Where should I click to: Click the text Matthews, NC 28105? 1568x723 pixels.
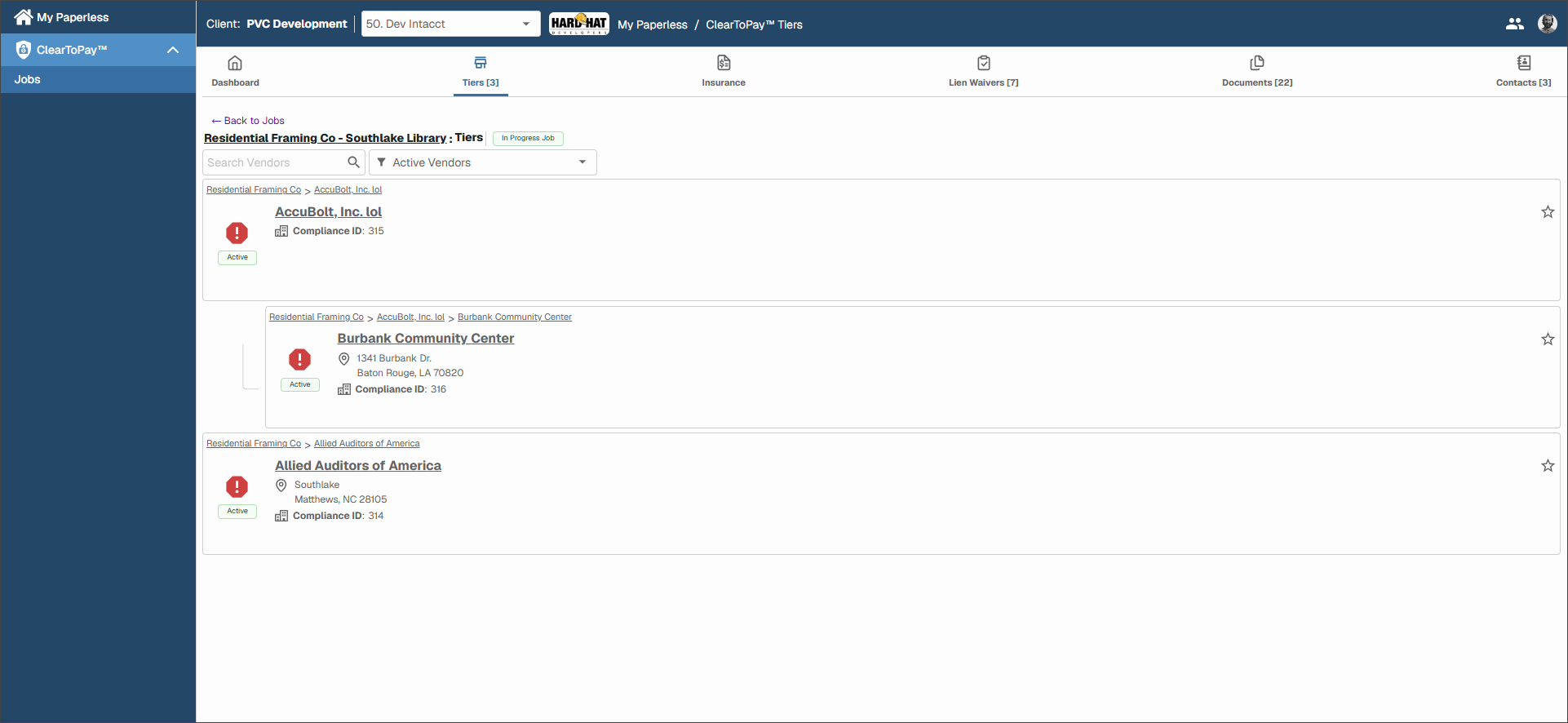point(340,499)
